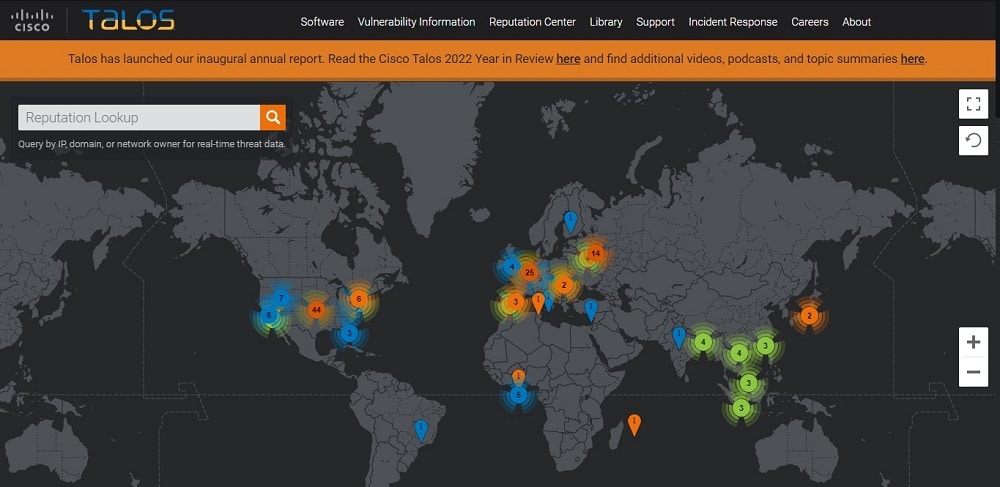The width and height of the screenshot is (1000, 487).
Task: Click the blue pin in Brazil
Action: (421, 430)
